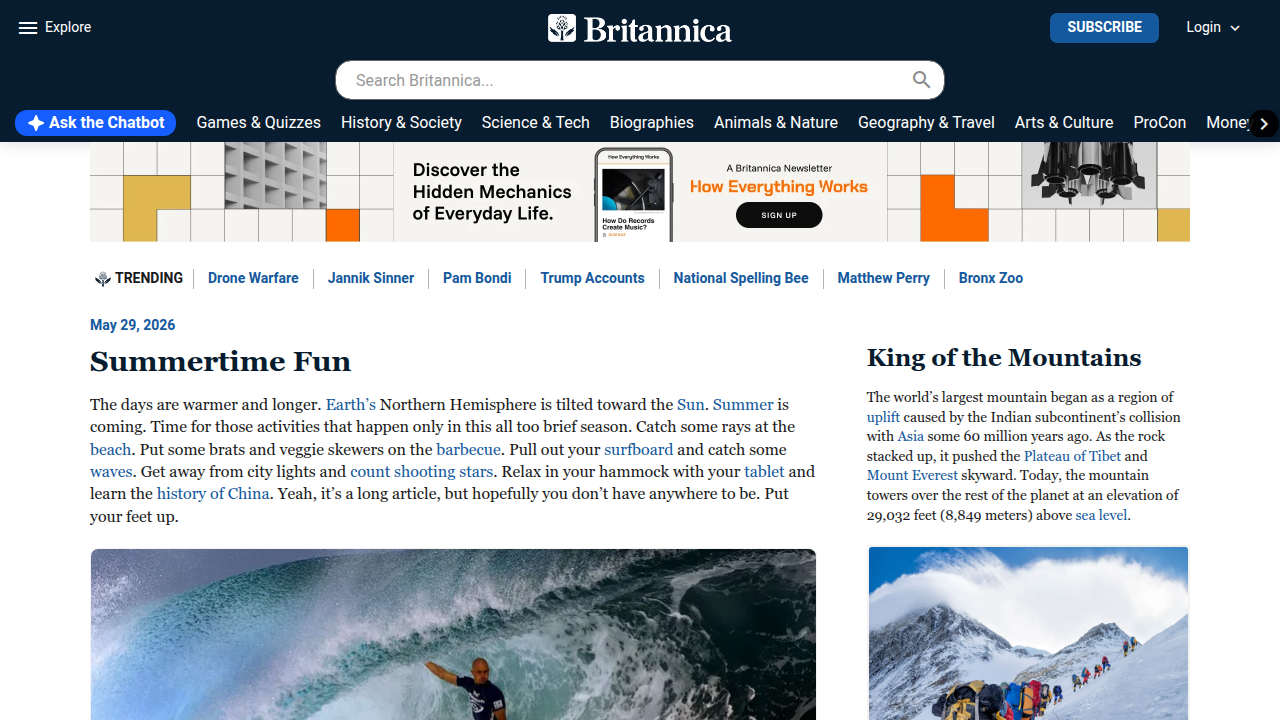This screenshot has width=1280, height=720.
Task: Click the Everest climbers image
Action: 1028,633
